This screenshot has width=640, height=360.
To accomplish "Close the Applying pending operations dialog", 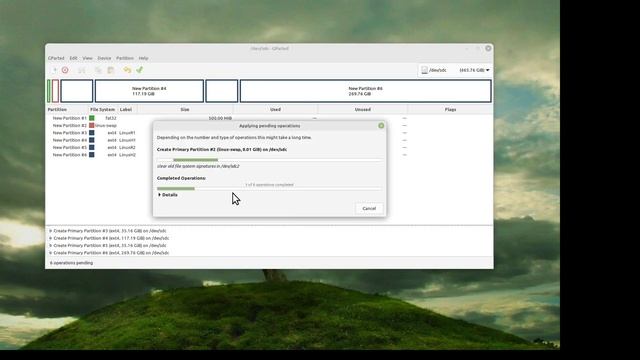I will (x=381, y=126).
